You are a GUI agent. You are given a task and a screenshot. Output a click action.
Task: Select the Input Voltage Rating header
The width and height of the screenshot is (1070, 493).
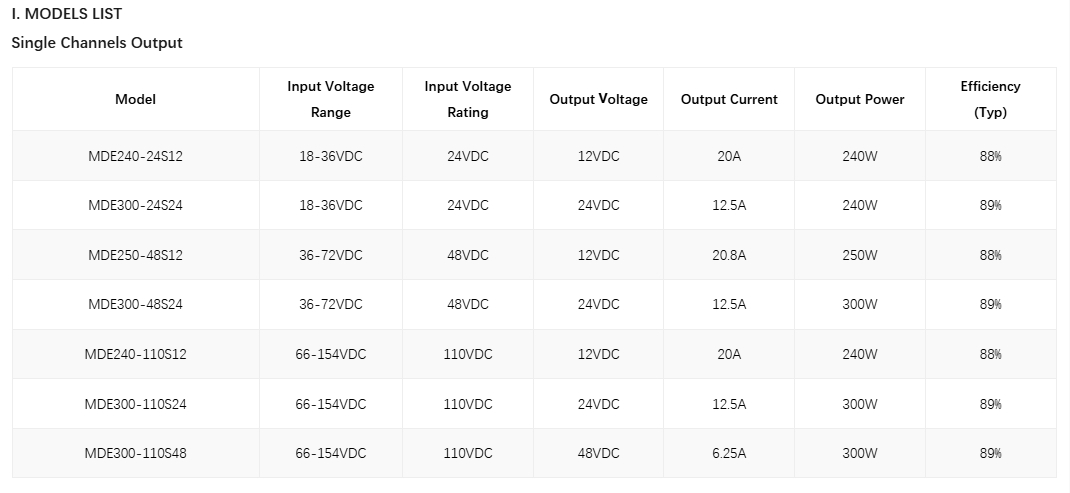click(x=467, y=100)
